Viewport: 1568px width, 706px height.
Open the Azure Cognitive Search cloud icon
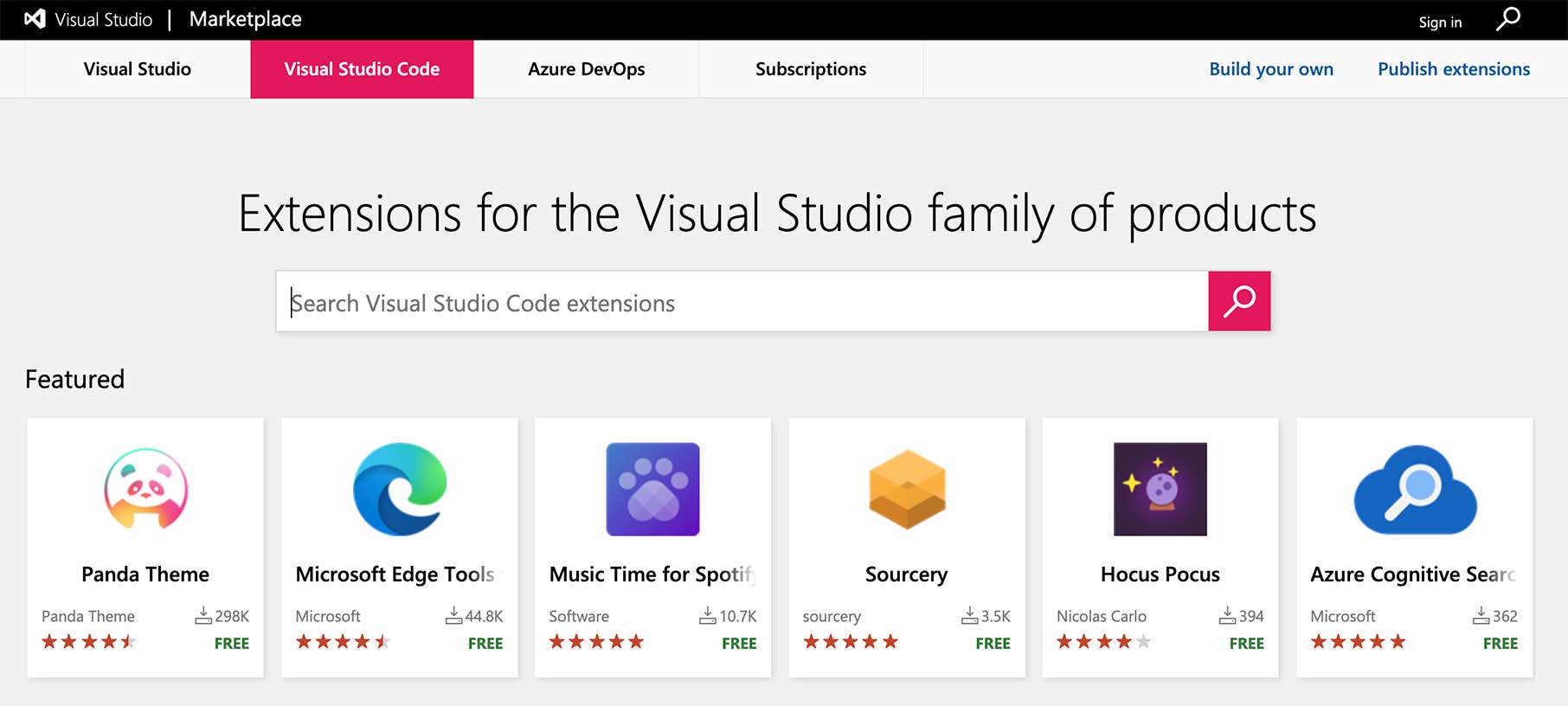[1415, 490]
